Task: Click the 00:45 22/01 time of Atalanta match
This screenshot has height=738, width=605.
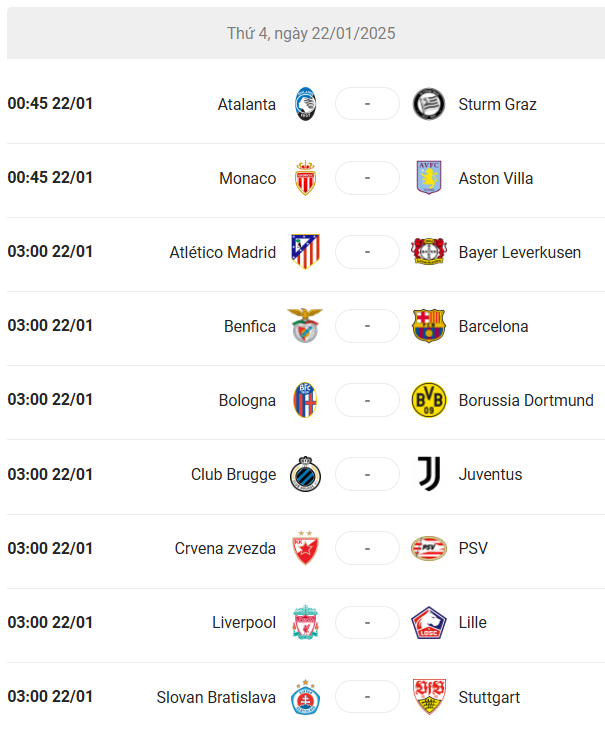Action: point(50,104)
